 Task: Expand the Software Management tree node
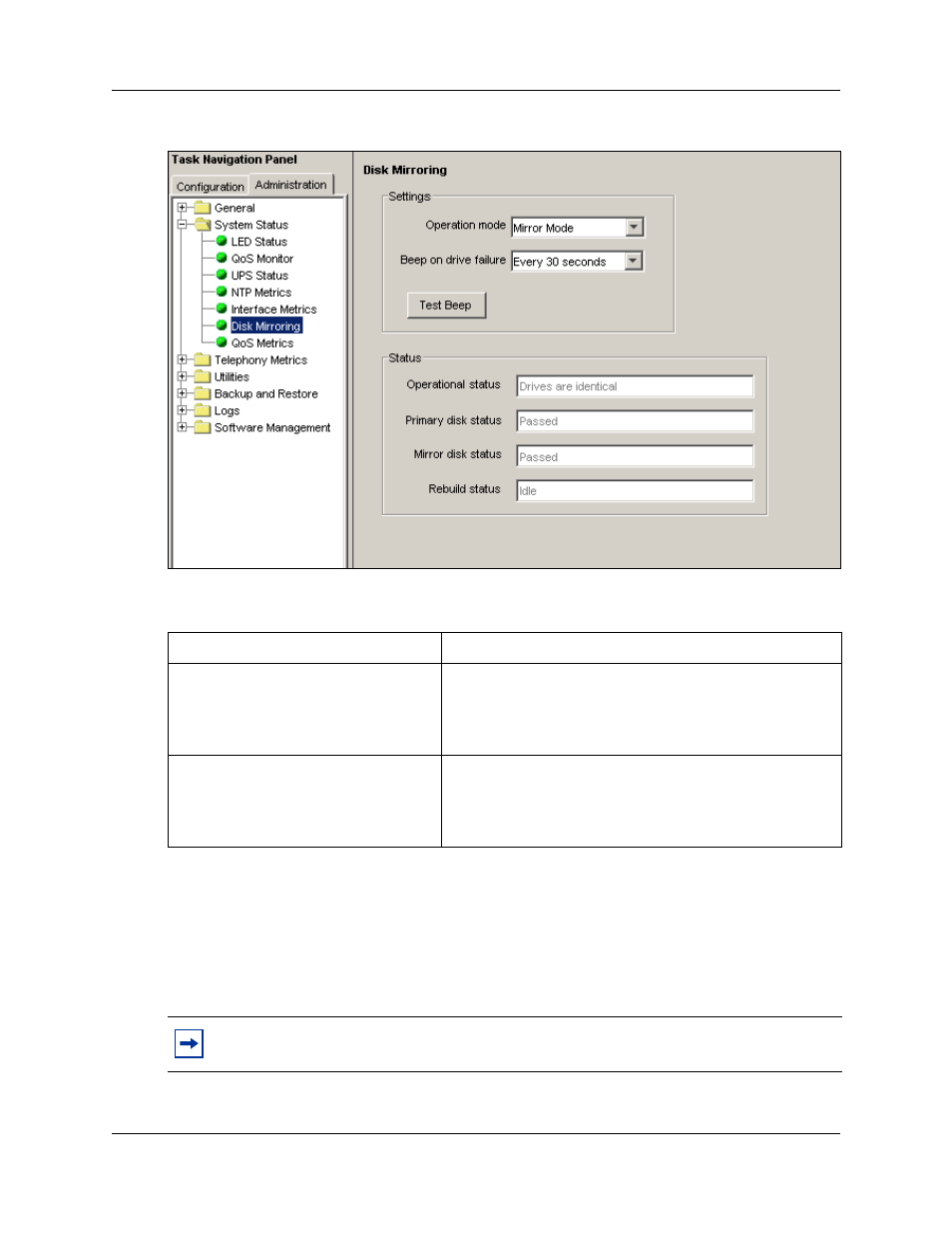183,427
